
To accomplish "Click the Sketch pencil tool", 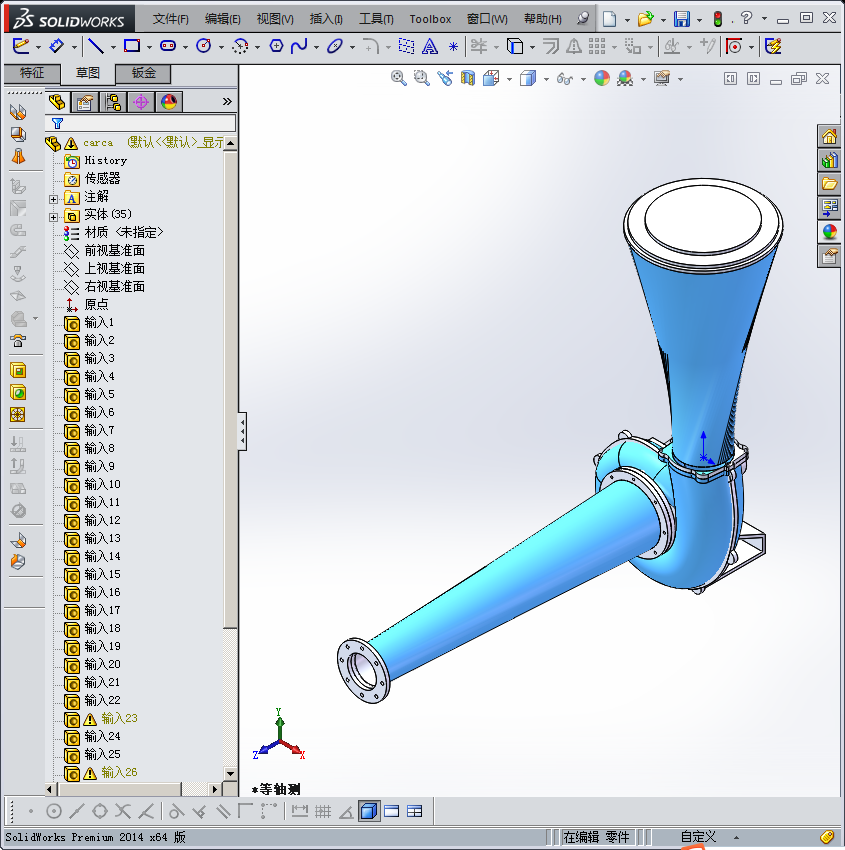I will [x=21, y=47].
